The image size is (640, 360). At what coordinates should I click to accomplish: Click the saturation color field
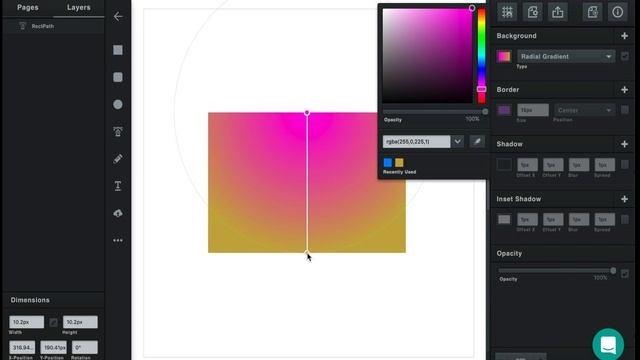[427, 56]
